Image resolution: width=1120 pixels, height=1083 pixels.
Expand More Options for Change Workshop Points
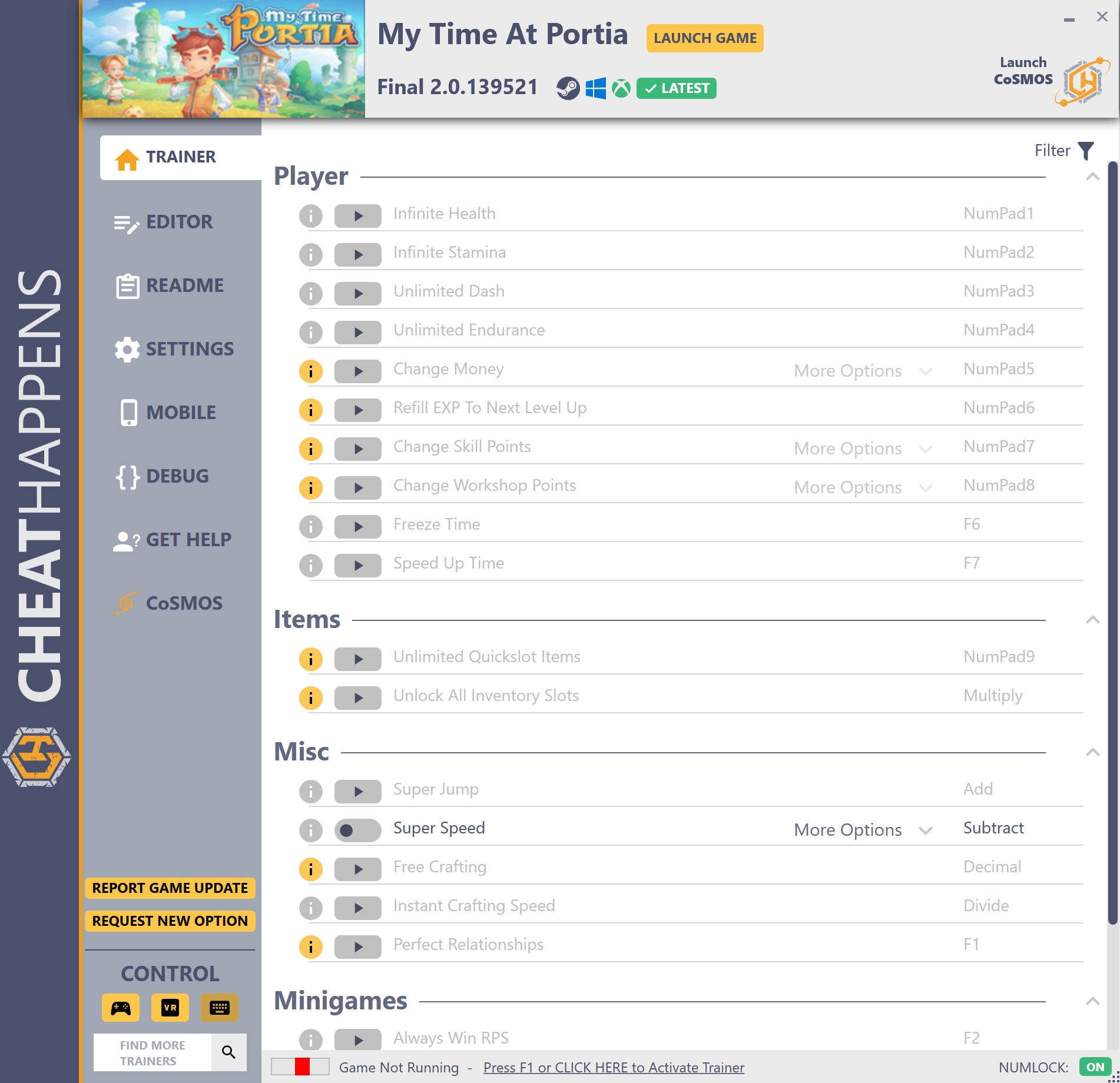[x=863, y=487]
